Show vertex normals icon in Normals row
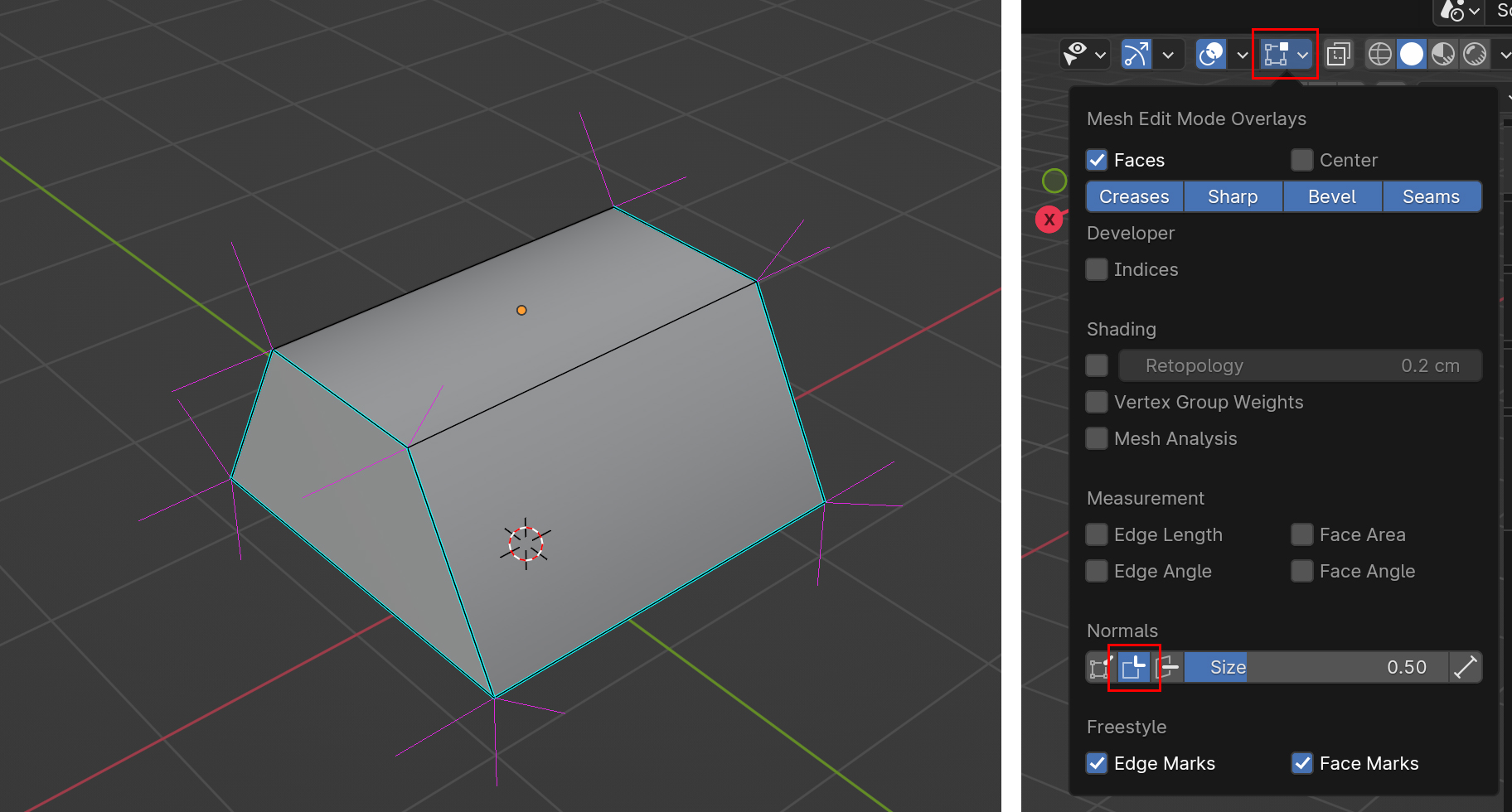The image size is (1512, 812). [x=1101, y=667]
